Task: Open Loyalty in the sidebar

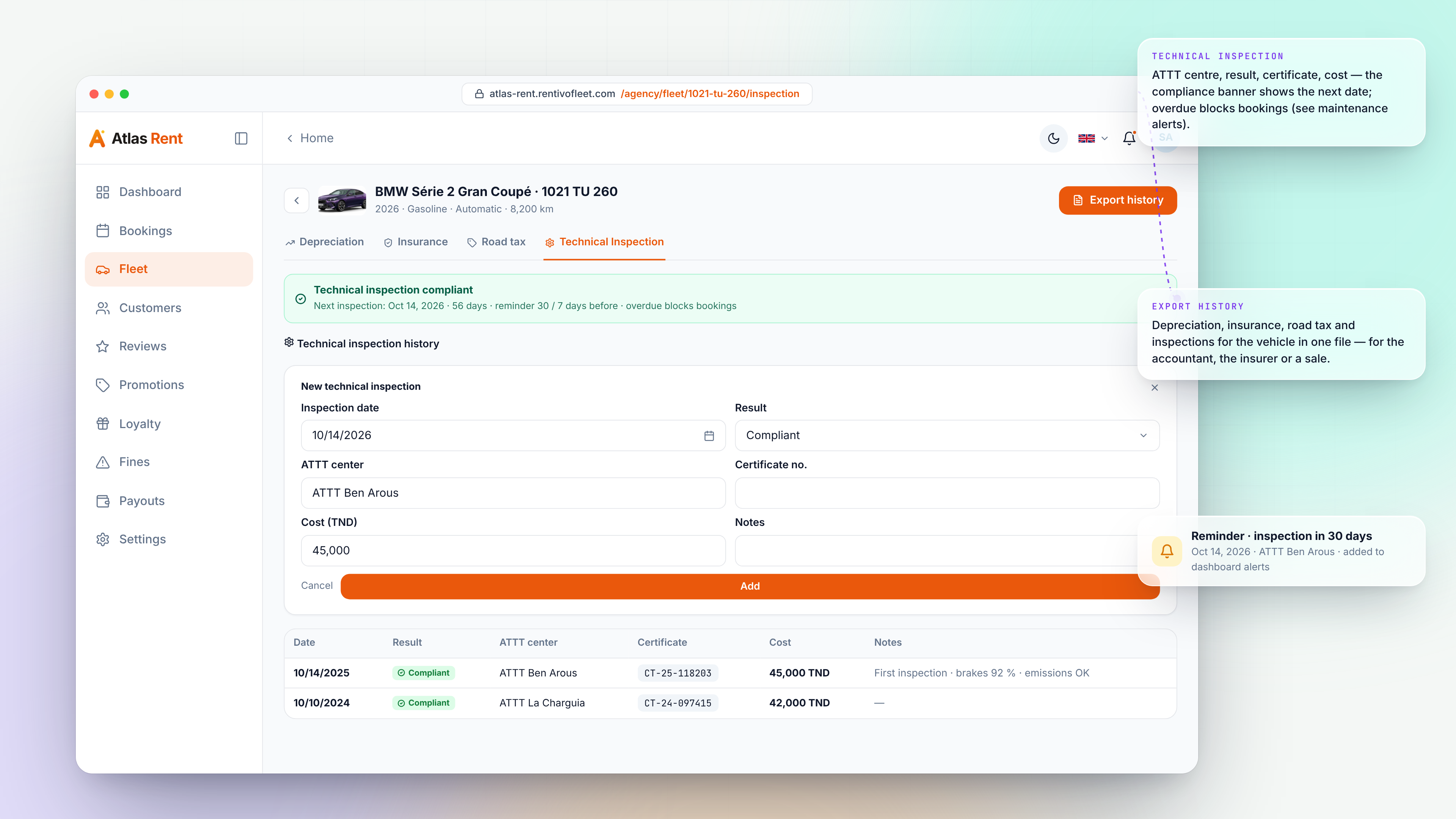Action: pyautogui.click(x=168, y=424)
